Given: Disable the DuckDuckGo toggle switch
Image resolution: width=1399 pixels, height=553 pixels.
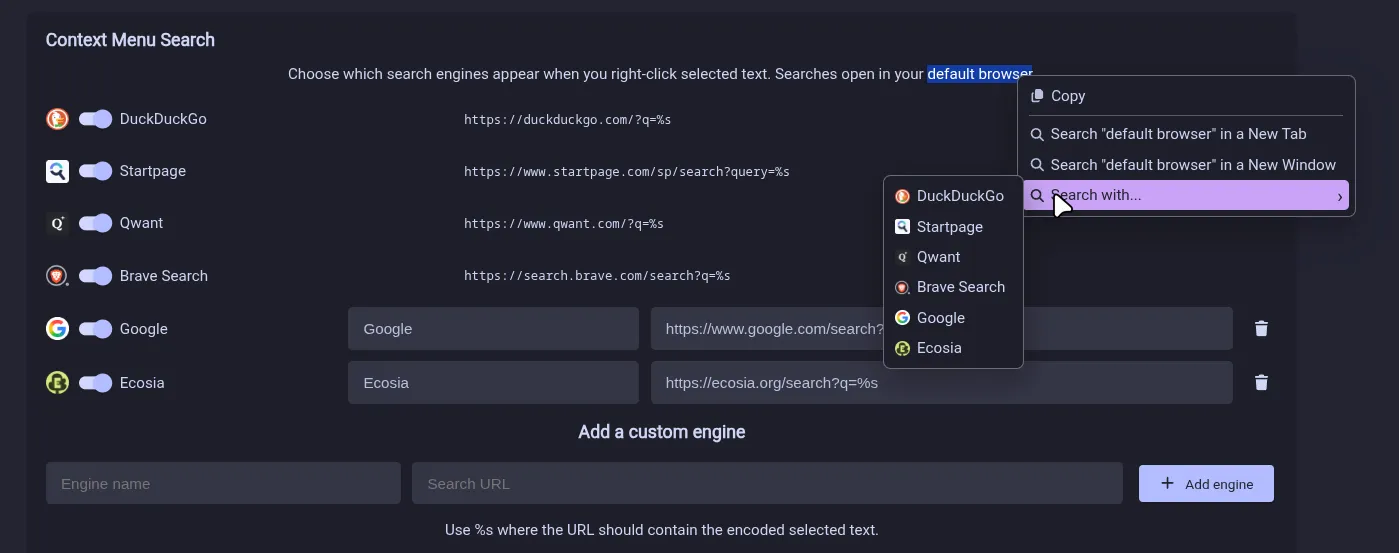Looking at the screenshot, I should click(x=95, y=119).
